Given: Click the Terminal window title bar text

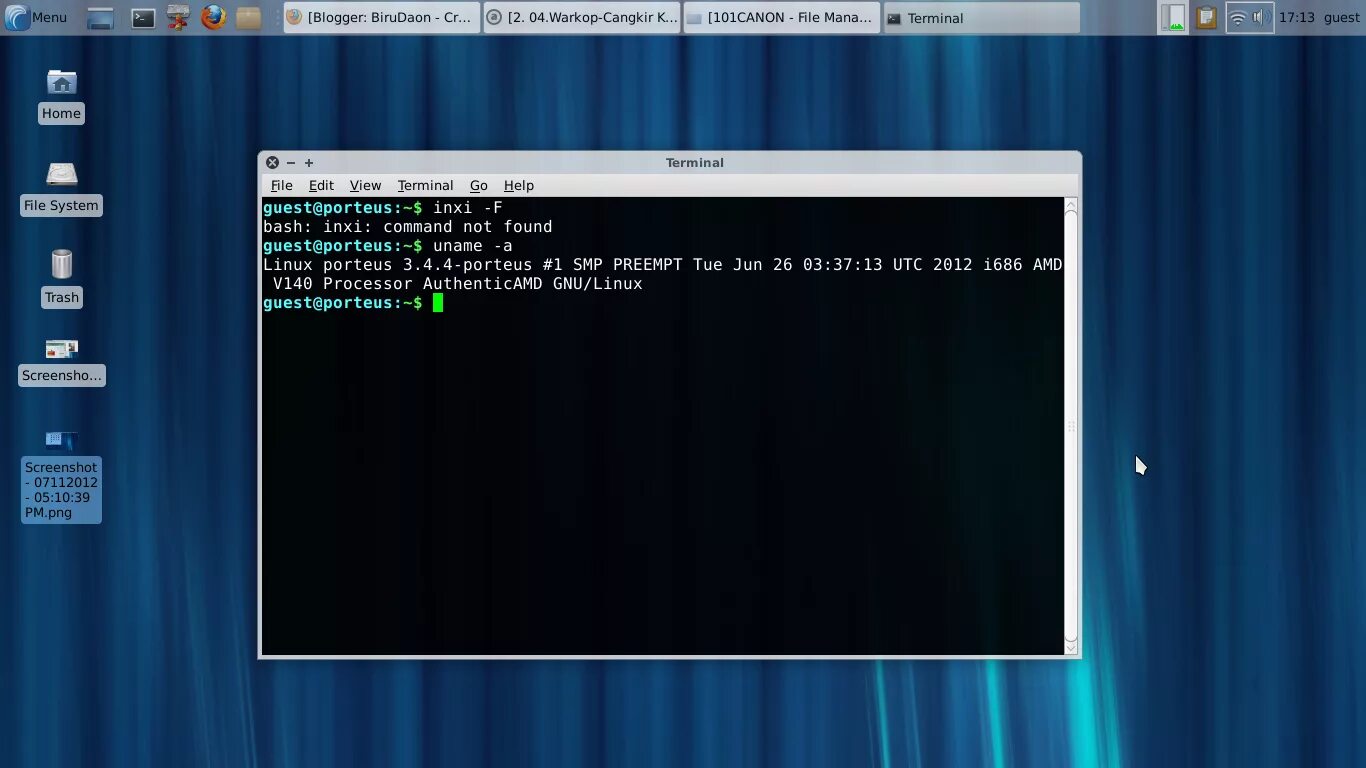Looking at the screenshot, I should pos(695,163).
